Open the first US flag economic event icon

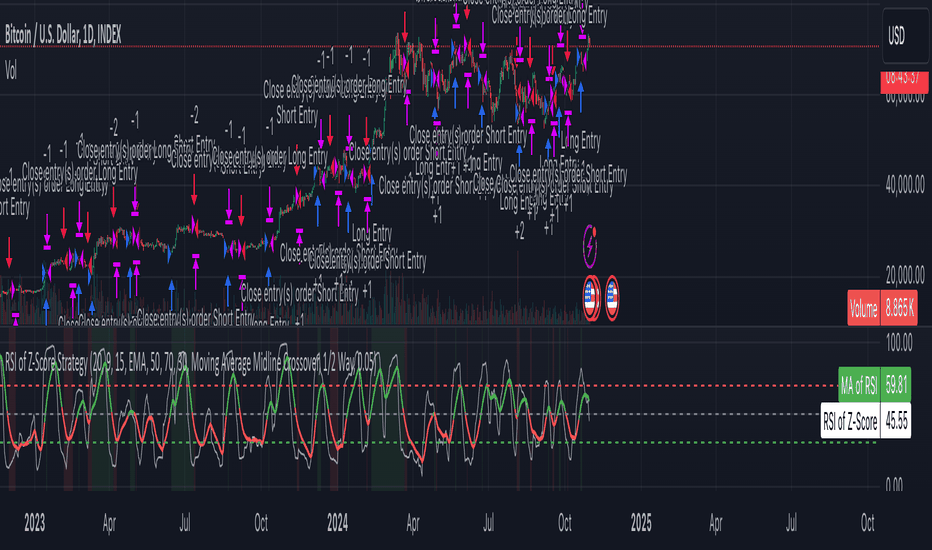point(590,298)
